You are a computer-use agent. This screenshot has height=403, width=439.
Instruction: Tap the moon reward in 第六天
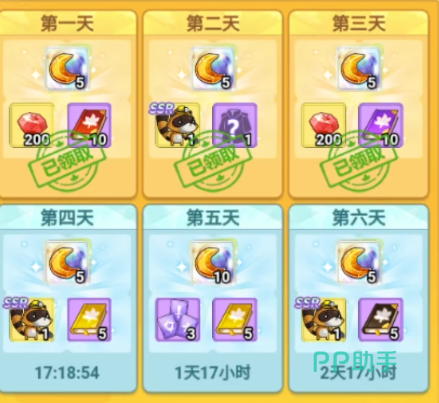[x=359, y=263]
